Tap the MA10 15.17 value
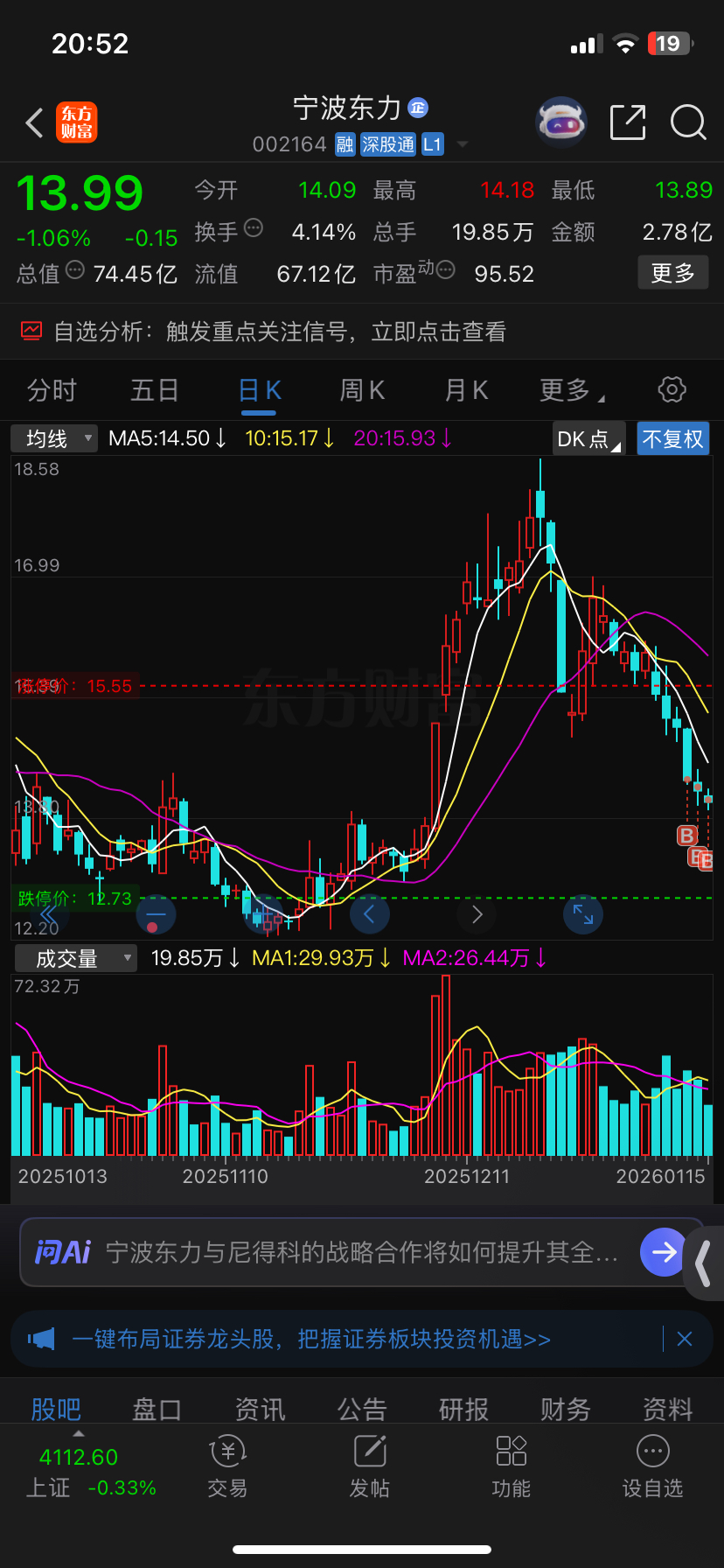The image size is (724, 1568). (289, 438)
